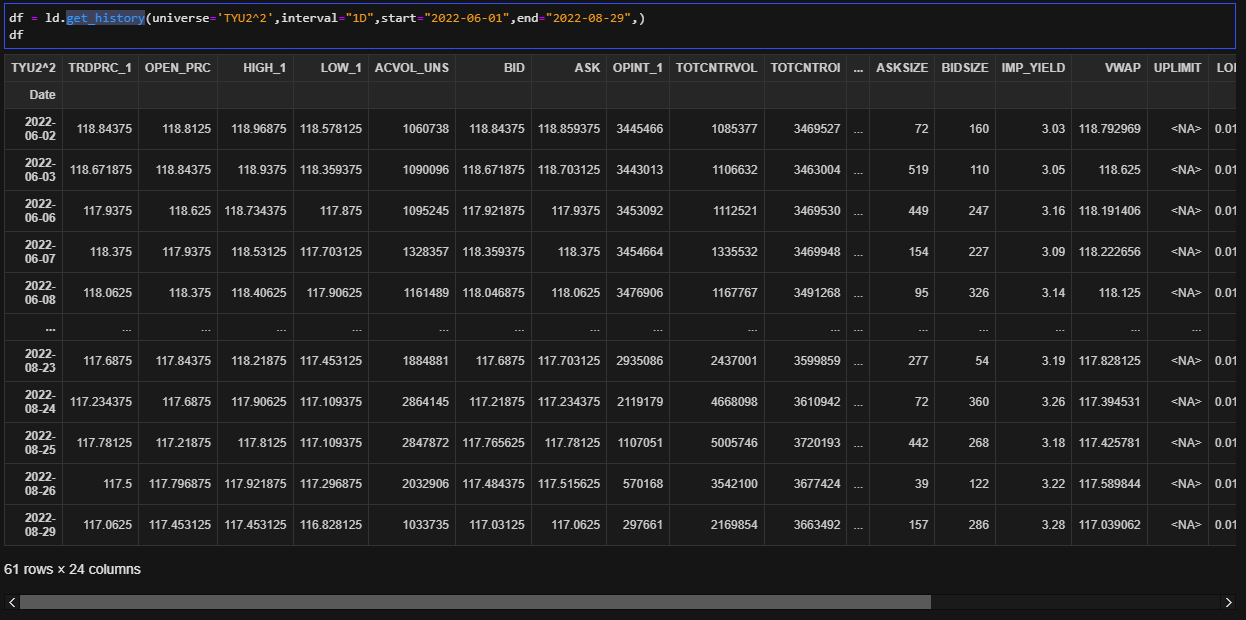Select row index 2022-06-08
This screenshot has width=1246, height=620.
tap(34, 293)
